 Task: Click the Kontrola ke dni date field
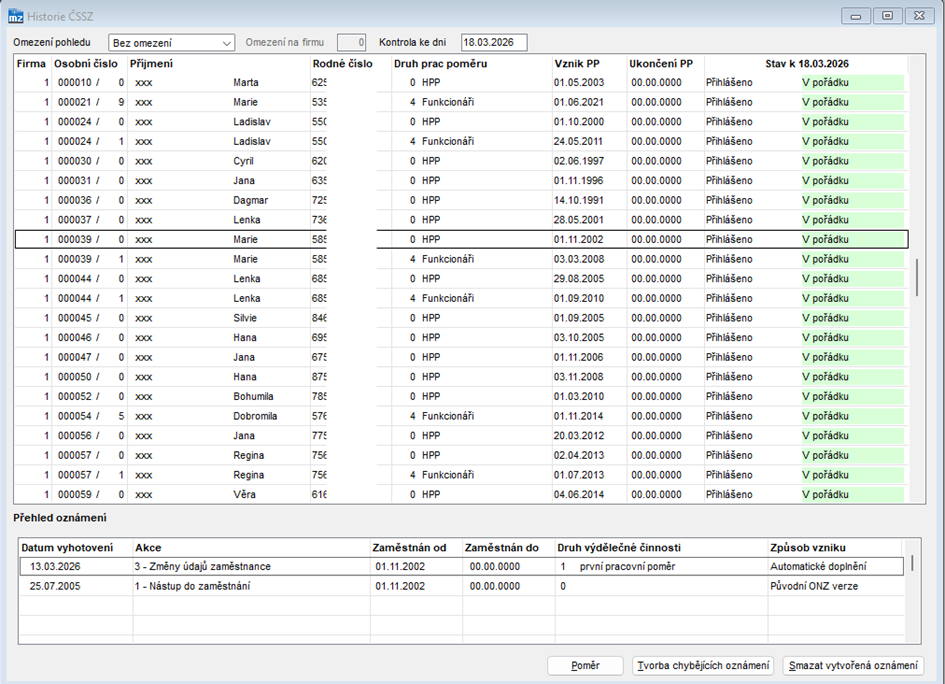pyautogui.click(x=494, y=42)
